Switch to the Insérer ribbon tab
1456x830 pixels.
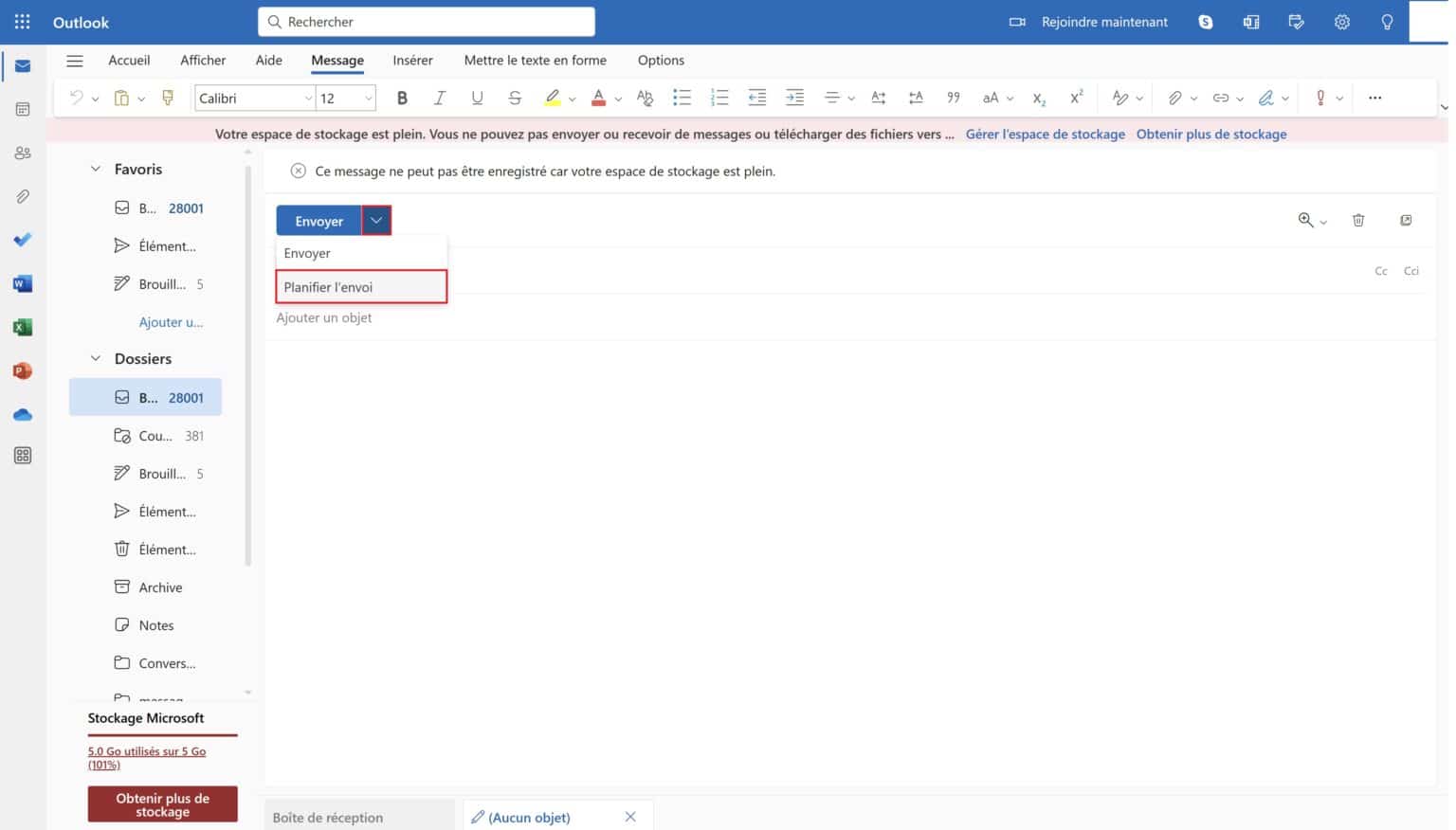(x=412, y=60)
